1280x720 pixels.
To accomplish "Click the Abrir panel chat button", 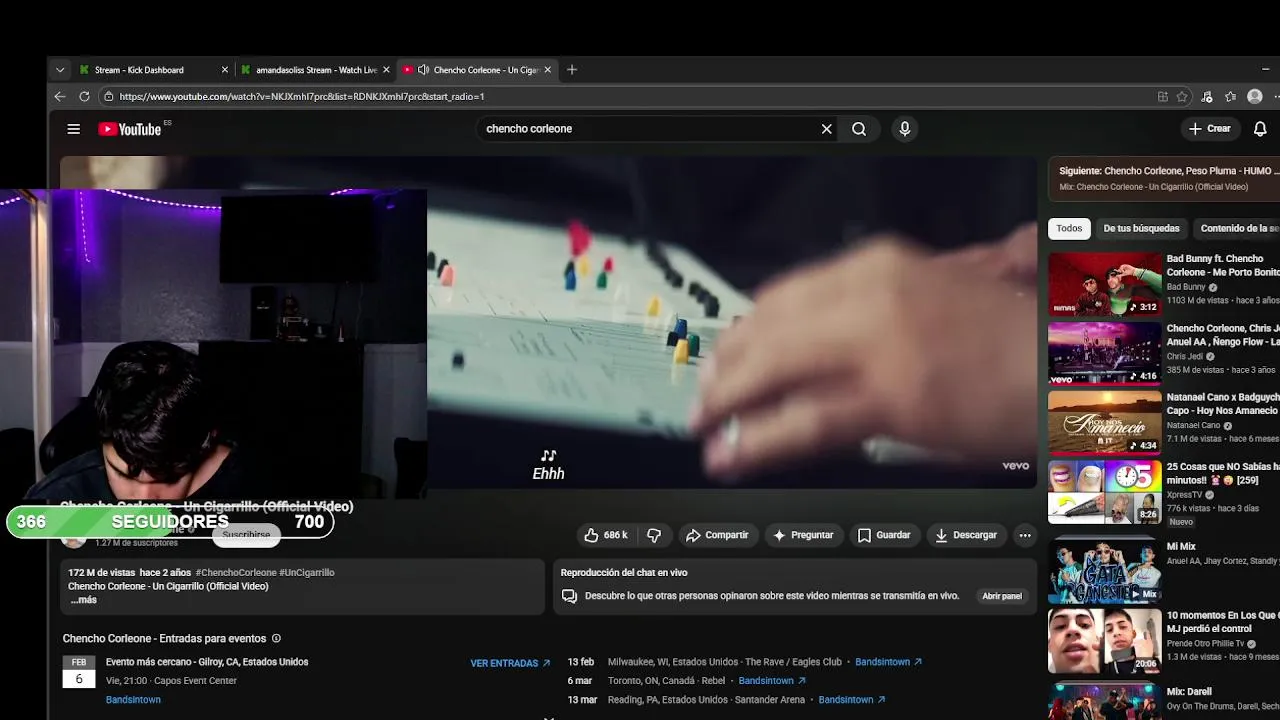I will (1002, 596).
